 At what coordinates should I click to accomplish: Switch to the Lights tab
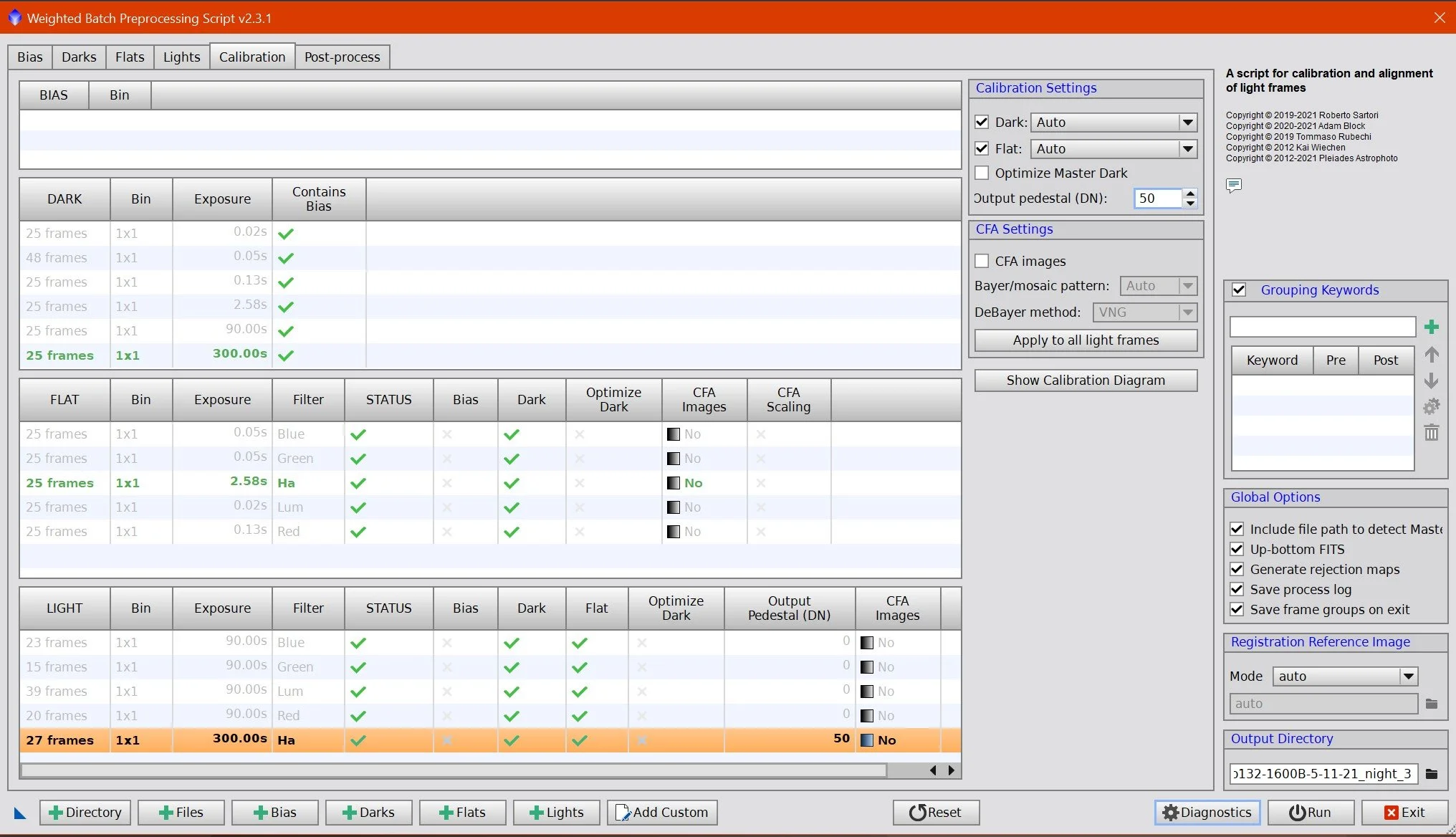point(181,57)
